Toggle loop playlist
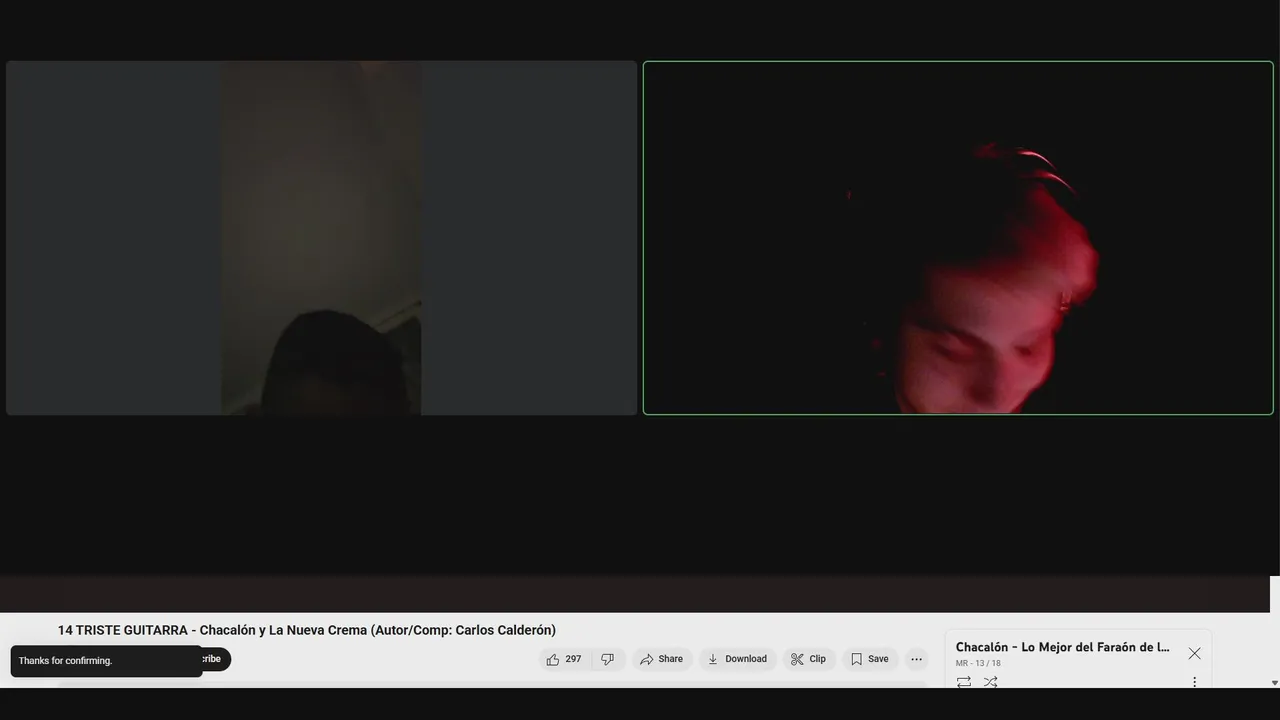This screenshot has width=1280, height=720. [x=964, y=682]
